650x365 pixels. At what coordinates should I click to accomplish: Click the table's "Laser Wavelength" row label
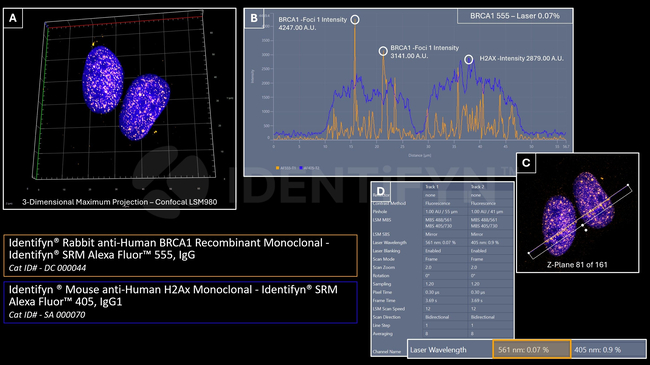tap(390, 243)
